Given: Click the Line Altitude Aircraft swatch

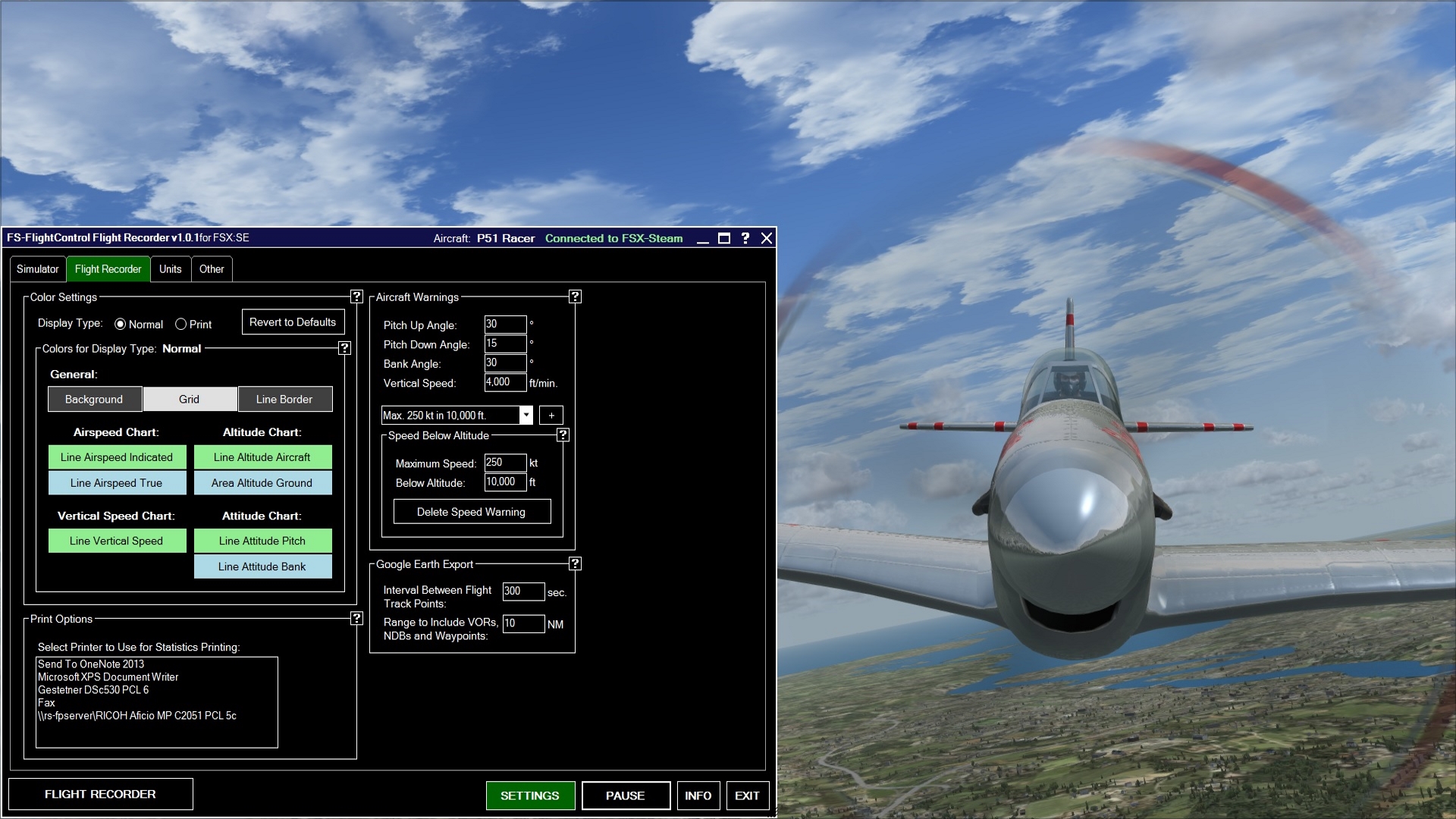Looking at the screenshot, I should pos(262,457).
